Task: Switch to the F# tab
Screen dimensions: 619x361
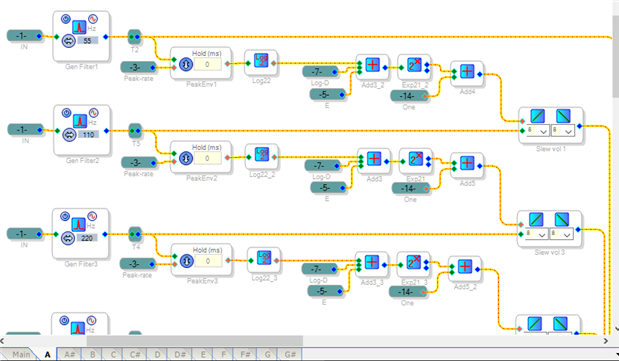Action: pyautogui.click(x=245, y=354)
